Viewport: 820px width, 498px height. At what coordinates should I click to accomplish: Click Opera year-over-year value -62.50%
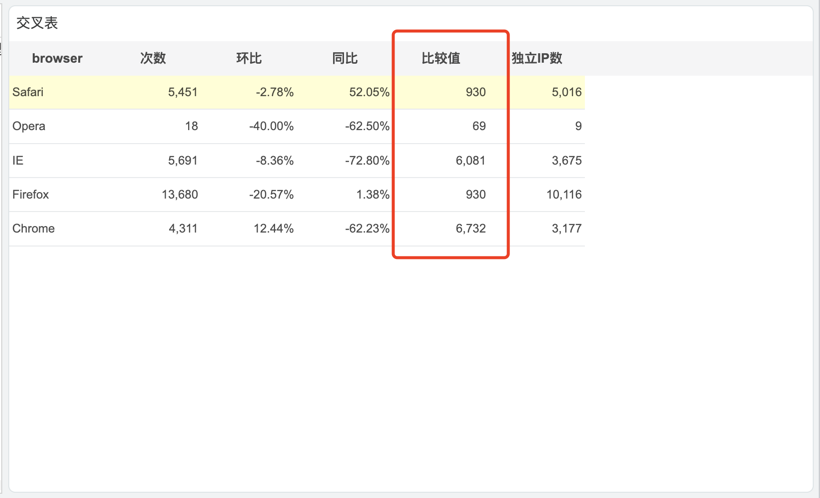tap(367, 126)
